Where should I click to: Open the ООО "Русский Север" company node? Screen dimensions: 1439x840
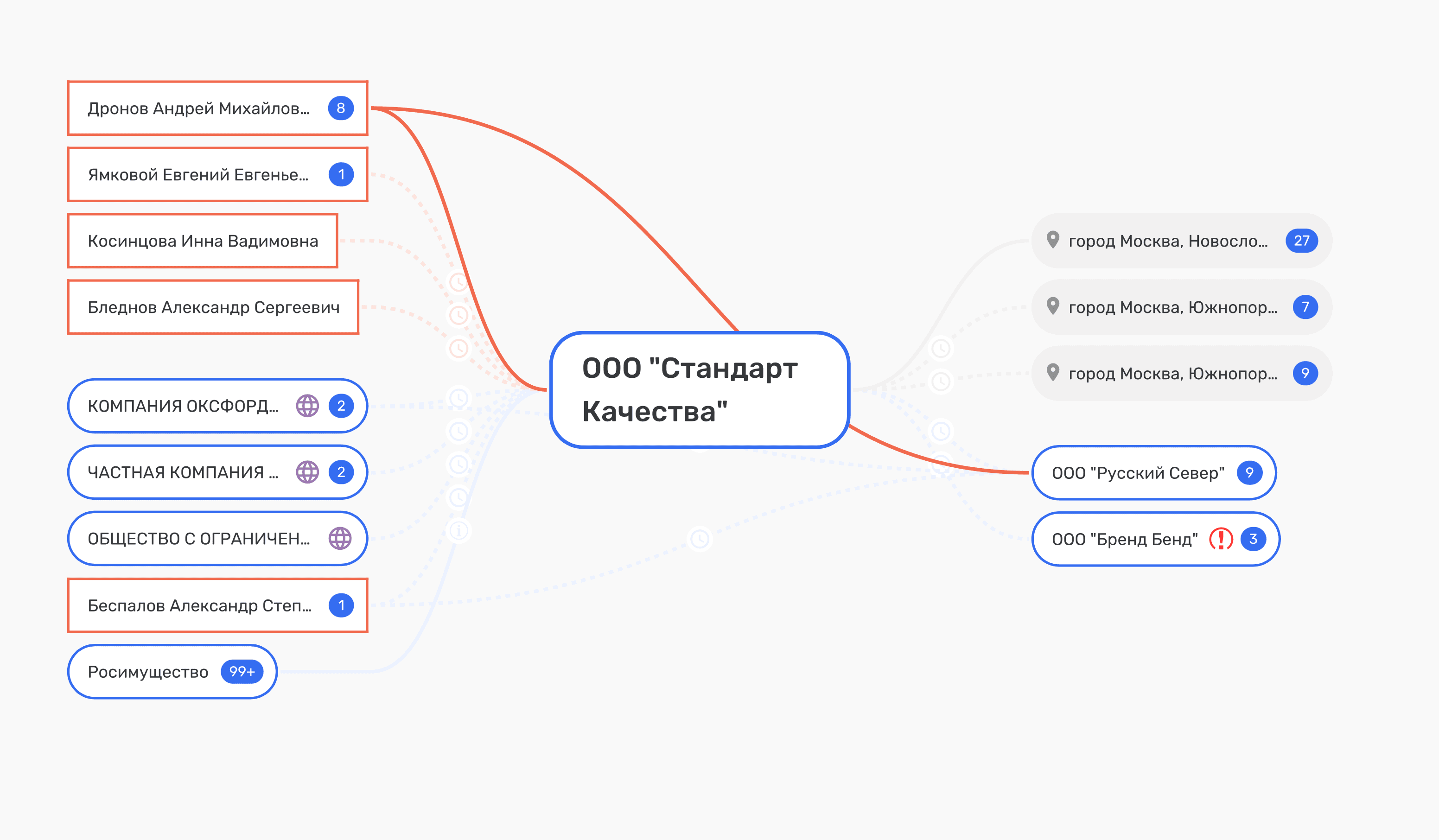pyautogui.click(x=1138, y=473)
